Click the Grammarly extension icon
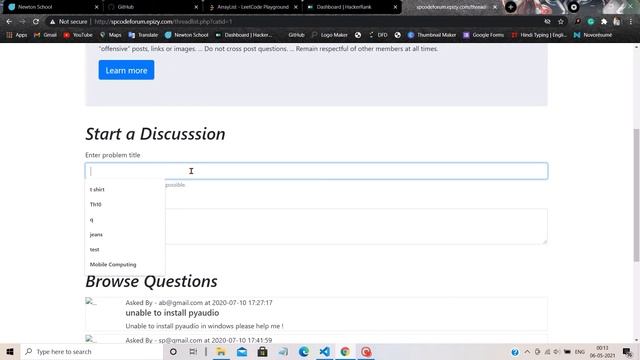The height and width of the screenshot is (360, 640). tap(591, 22)
